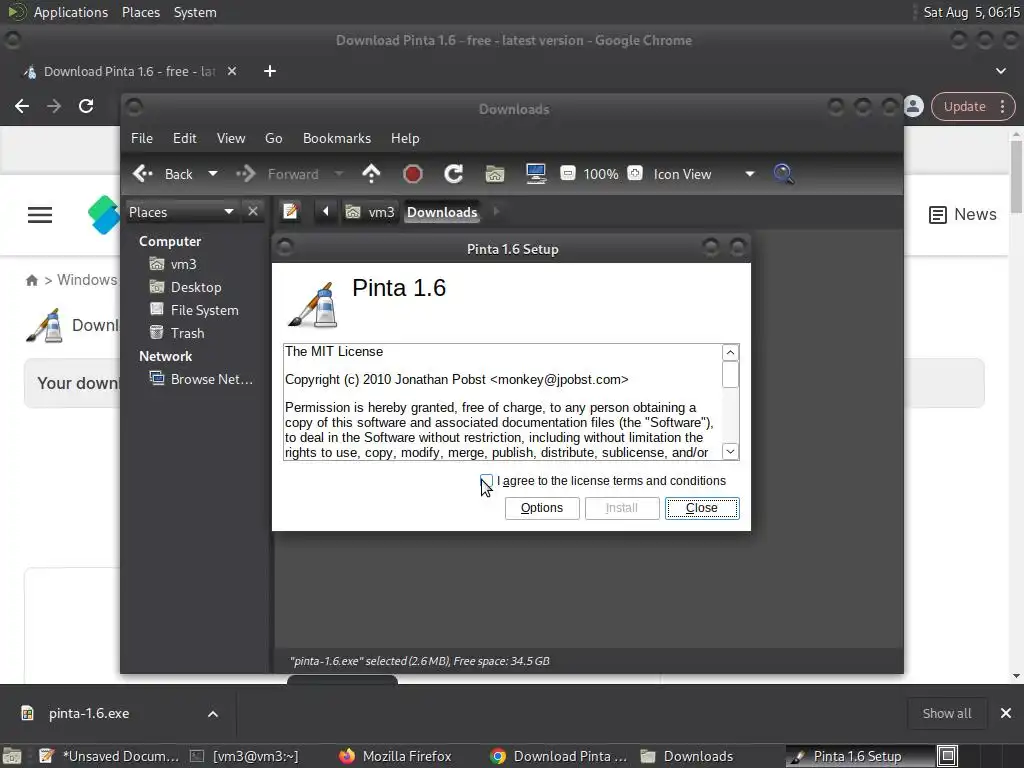Open the Places sidebar type dropdown
Screen dimensions: 1024x768
click(182, 212)
